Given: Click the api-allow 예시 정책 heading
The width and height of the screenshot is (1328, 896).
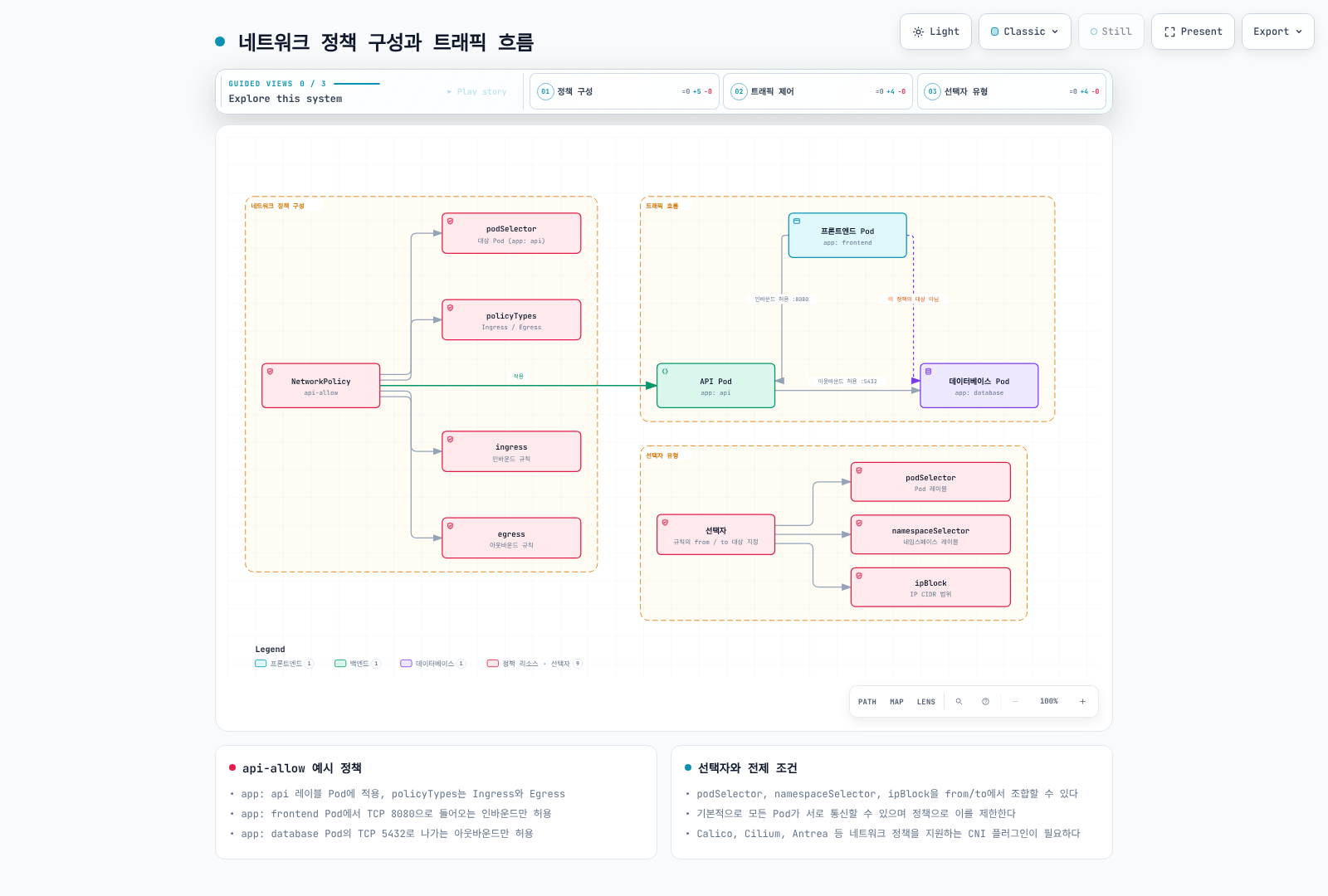Looking at the screenshot, I should click(302, 768).
